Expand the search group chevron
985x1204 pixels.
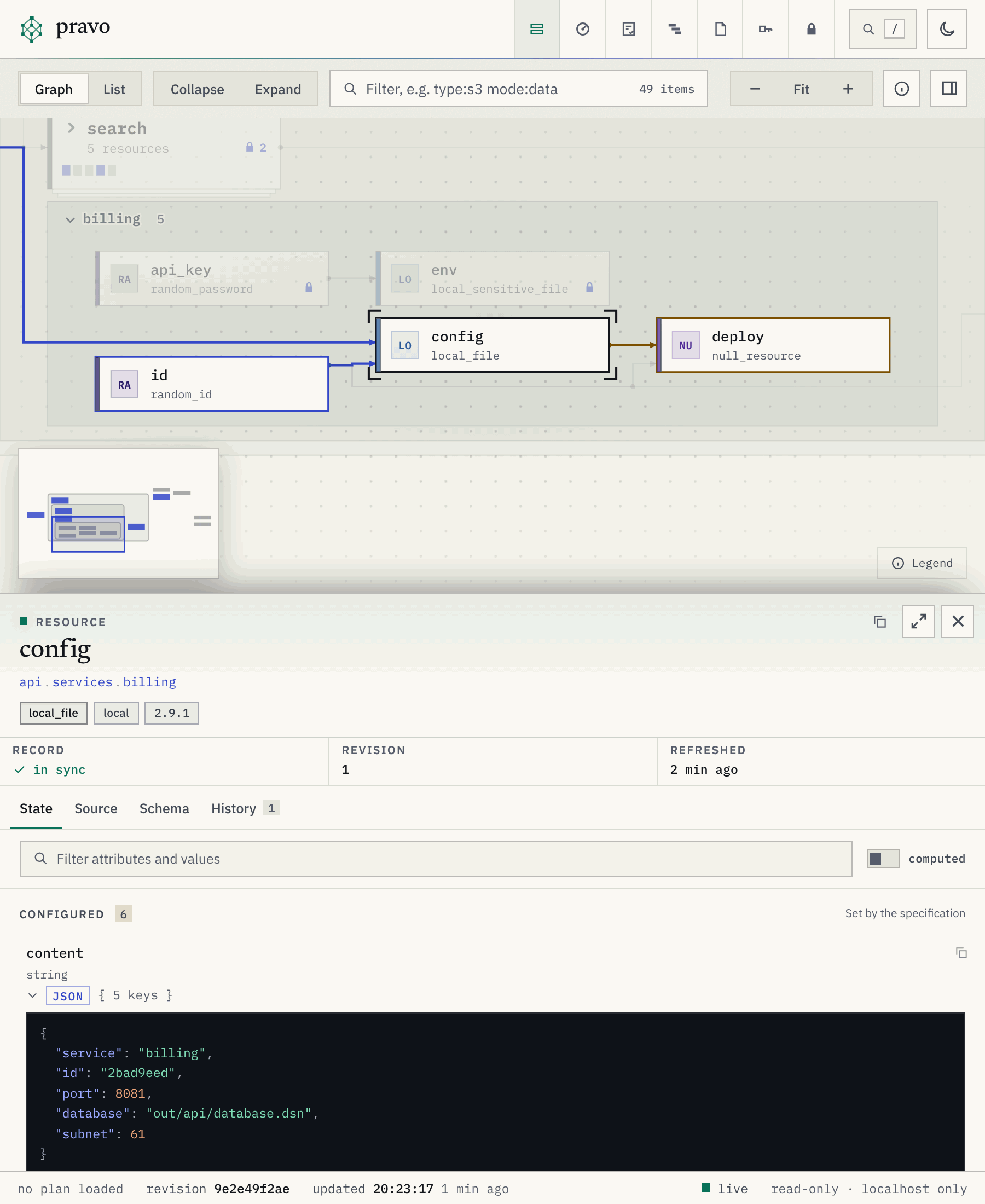click(x=72, y=128)
